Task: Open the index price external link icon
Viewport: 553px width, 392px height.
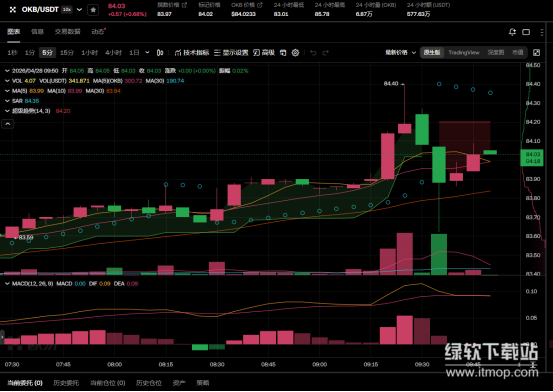Action: click(x=184, y=5)
